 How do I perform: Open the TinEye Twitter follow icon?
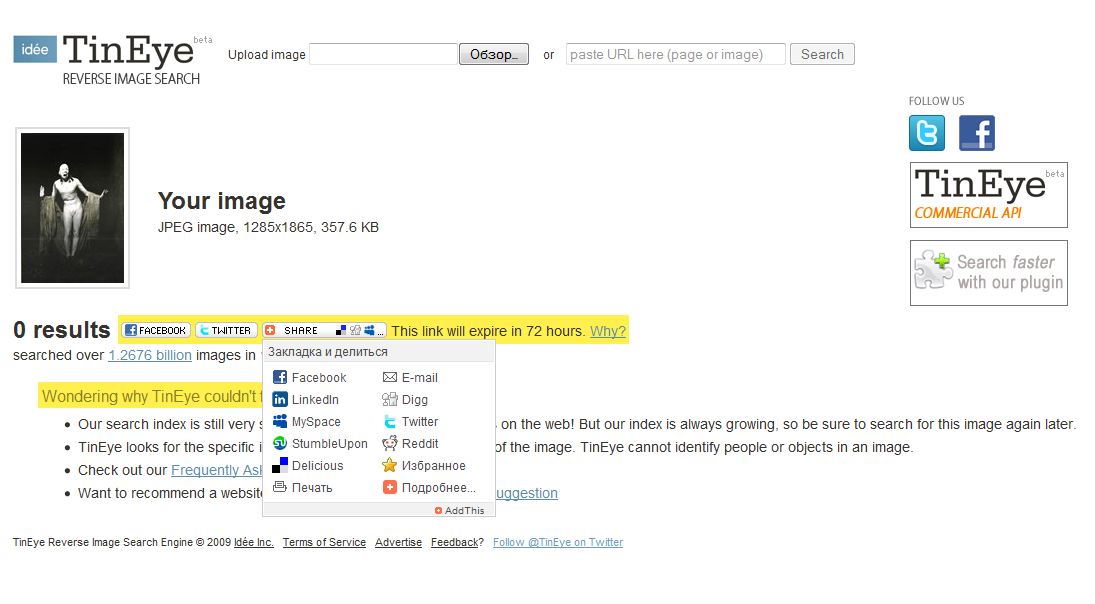pos(927,133)
